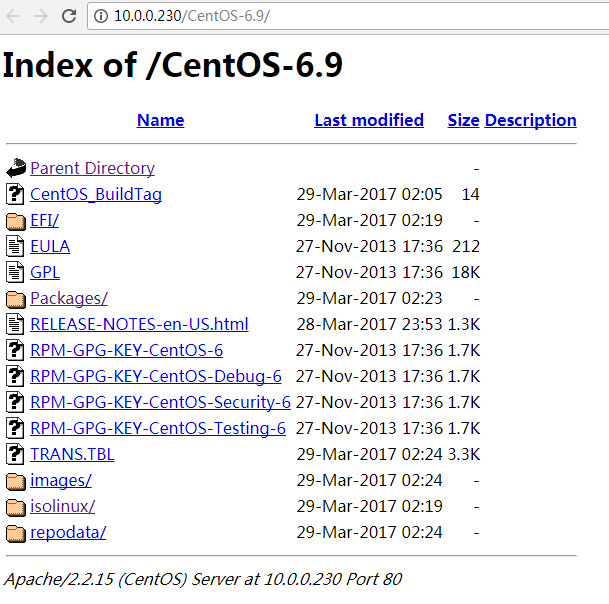Screen dimensions: 609x604
Task: Open the Packages/ folder
Action: [69, 298]
